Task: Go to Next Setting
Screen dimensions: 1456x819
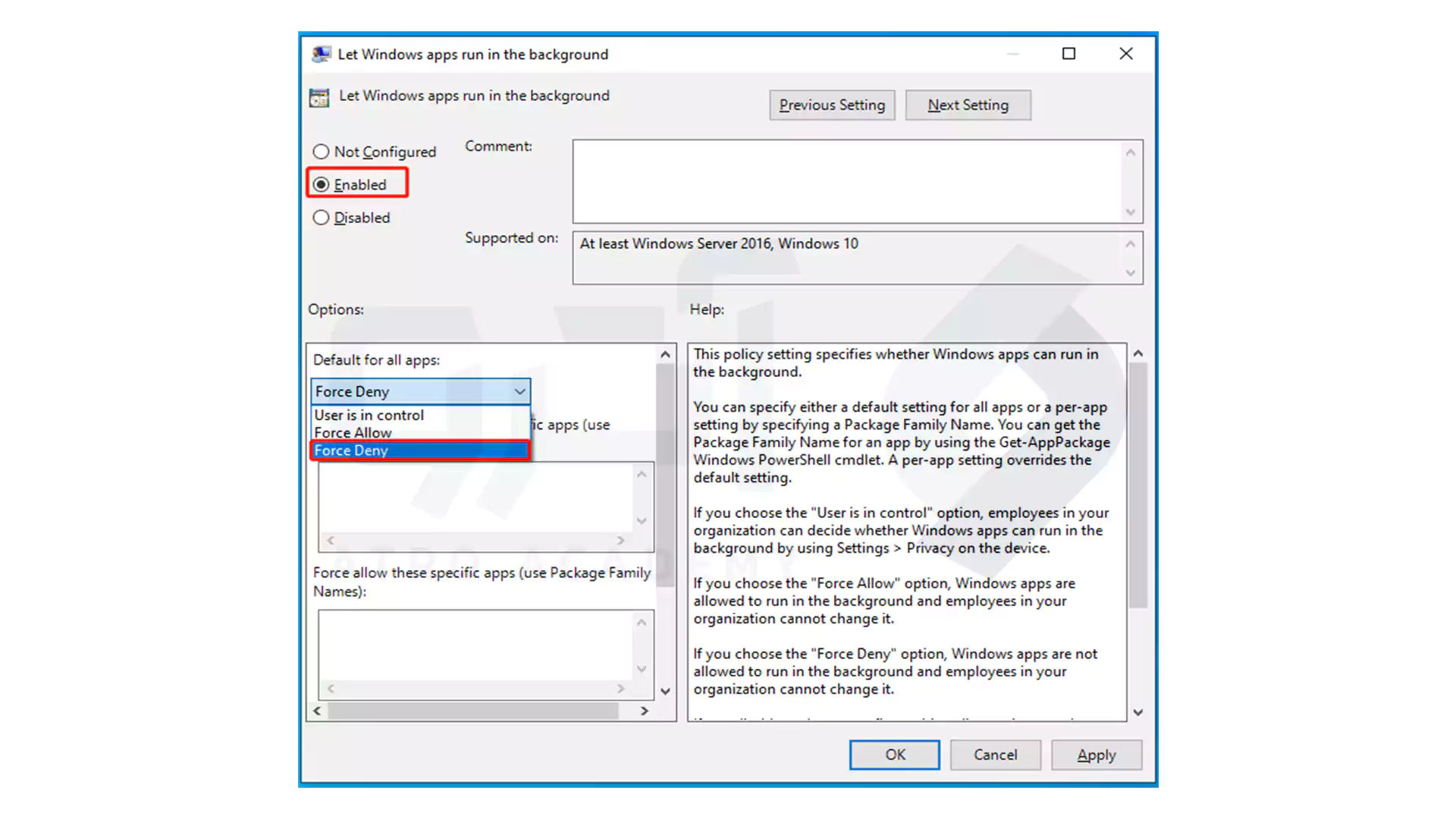Action: coord(968,105)
